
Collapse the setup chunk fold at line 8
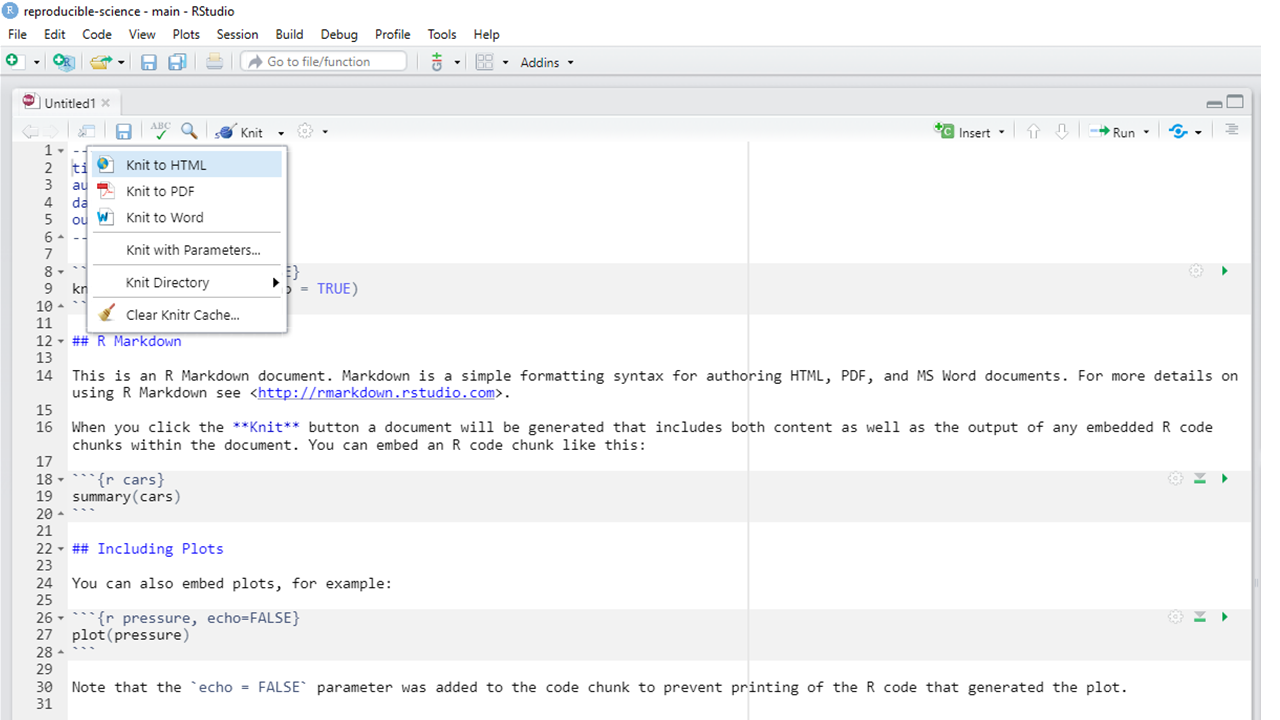(61, 272)
